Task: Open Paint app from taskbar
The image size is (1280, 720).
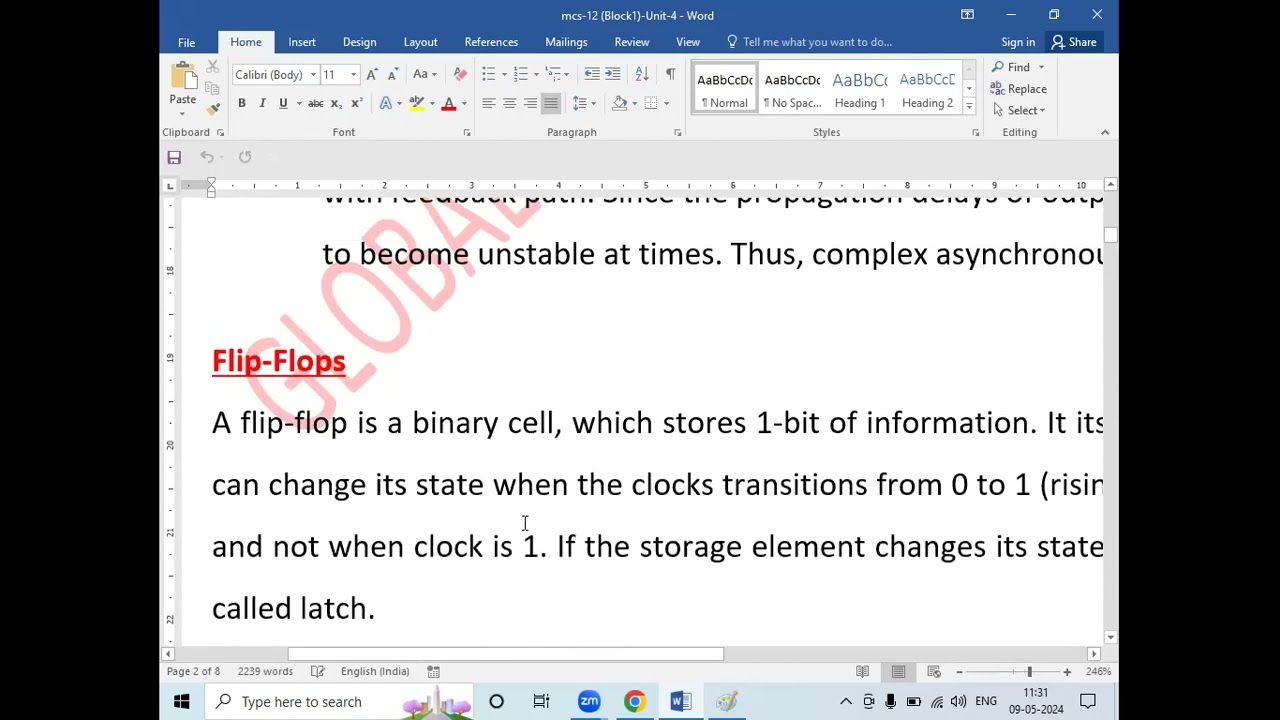Action: [x=727, y=701]
